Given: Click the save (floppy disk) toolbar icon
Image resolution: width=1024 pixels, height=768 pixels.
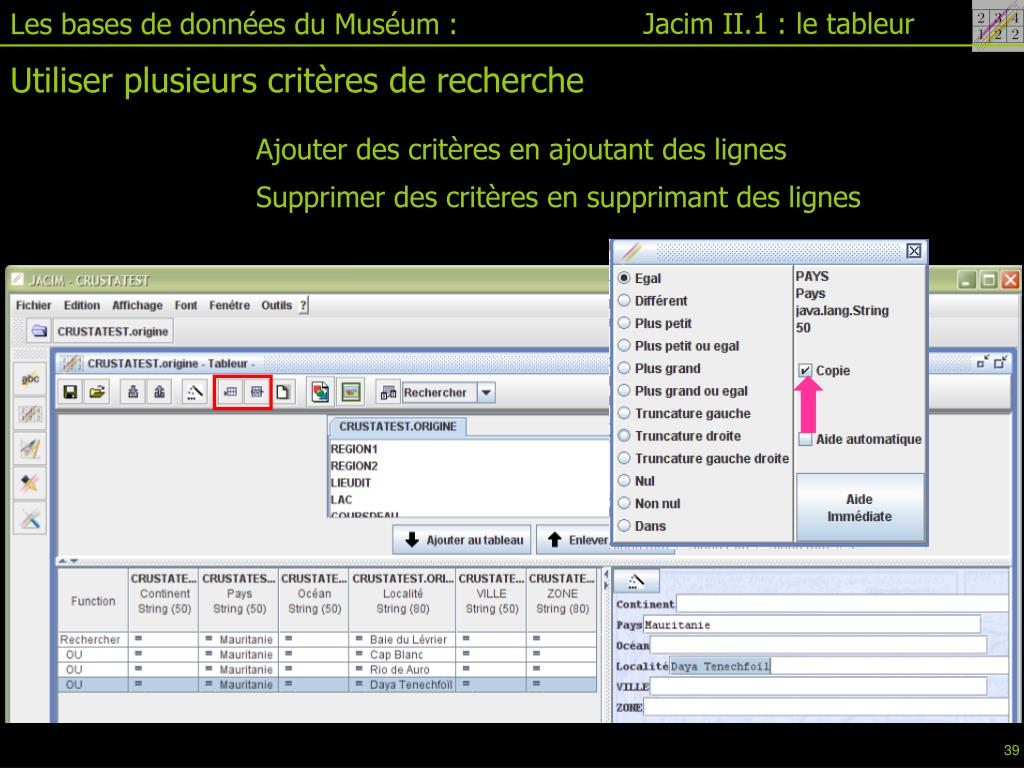Looking at the screenshot, I should click(70, 392).
